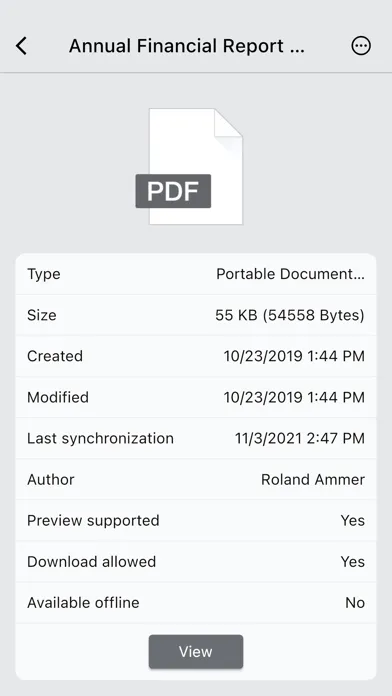
Task: Select the 11/3/2021 2:47 PM sync time
Action: 300,439
